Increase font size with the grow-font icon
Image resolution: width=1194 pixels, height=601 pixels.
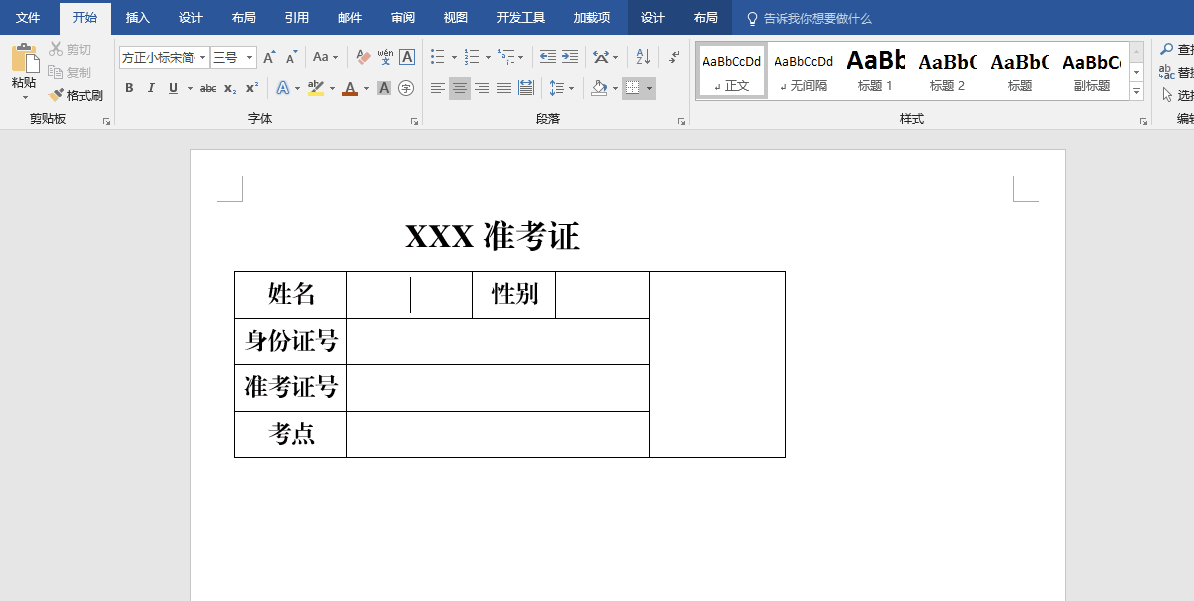coord(269,57)
